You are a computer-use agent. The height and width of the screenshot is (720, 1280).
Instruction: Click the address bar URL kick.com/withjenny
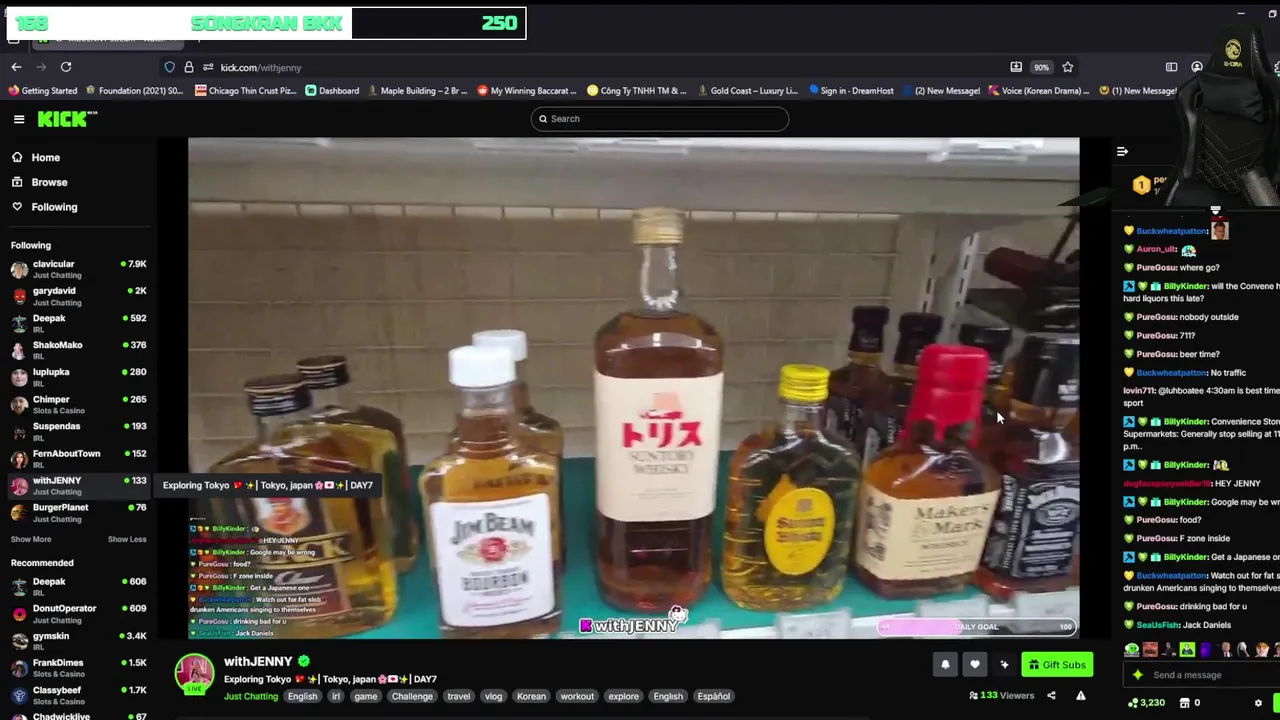[261, 68]
